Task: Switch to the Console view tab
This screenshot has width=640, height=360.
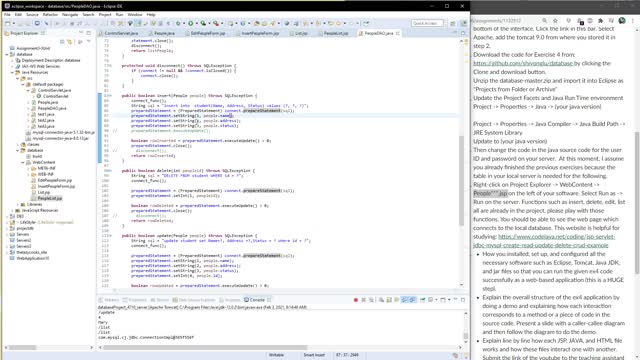Action: pos(257,300)
